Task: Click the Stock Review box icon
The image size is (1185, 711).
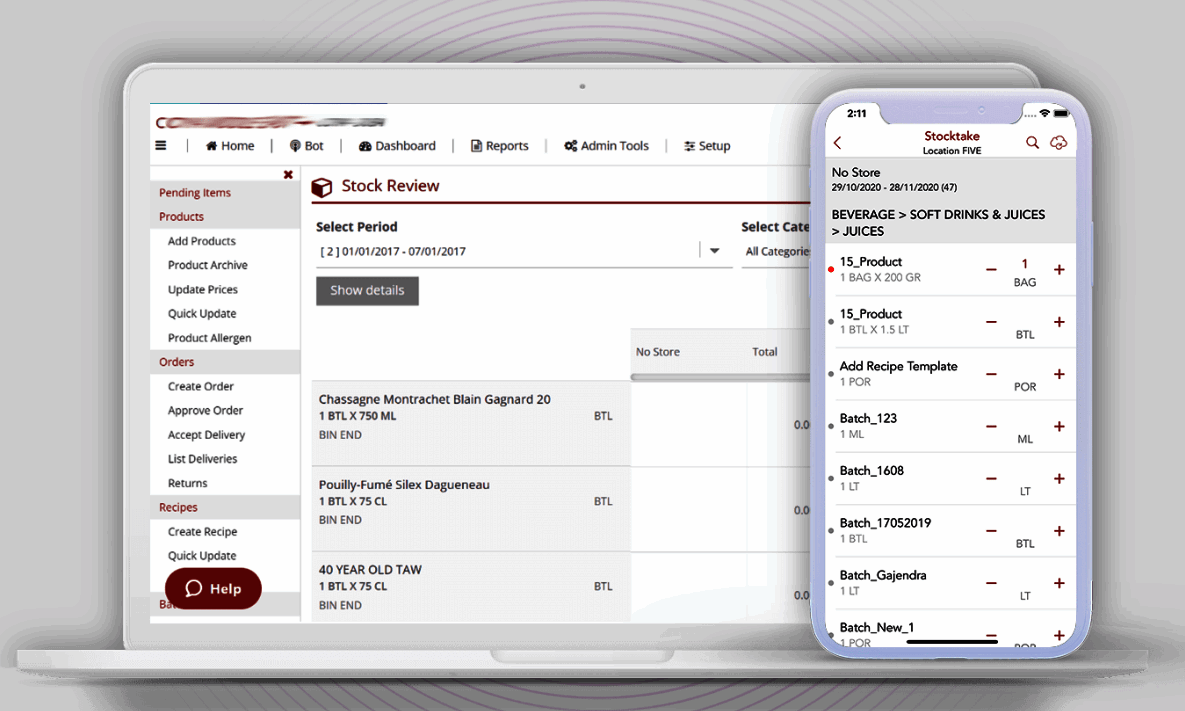Action: 321,187
